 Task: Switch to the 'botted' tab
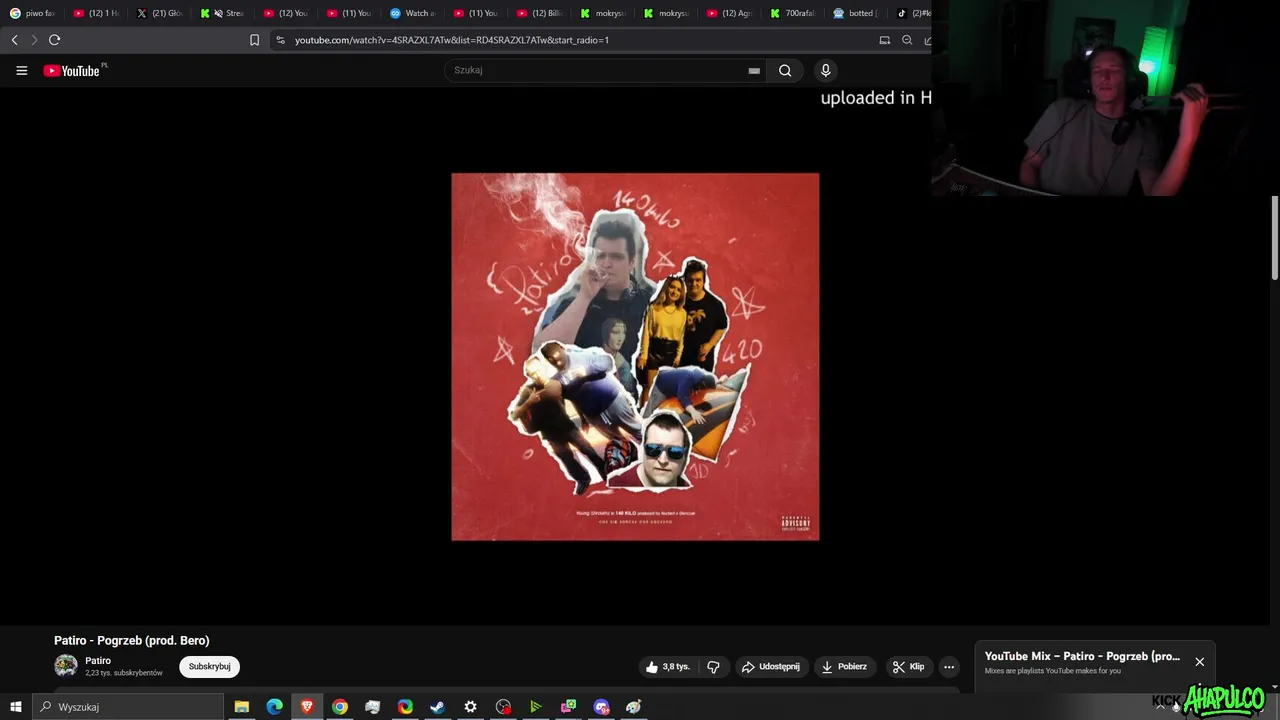(855, 13)
